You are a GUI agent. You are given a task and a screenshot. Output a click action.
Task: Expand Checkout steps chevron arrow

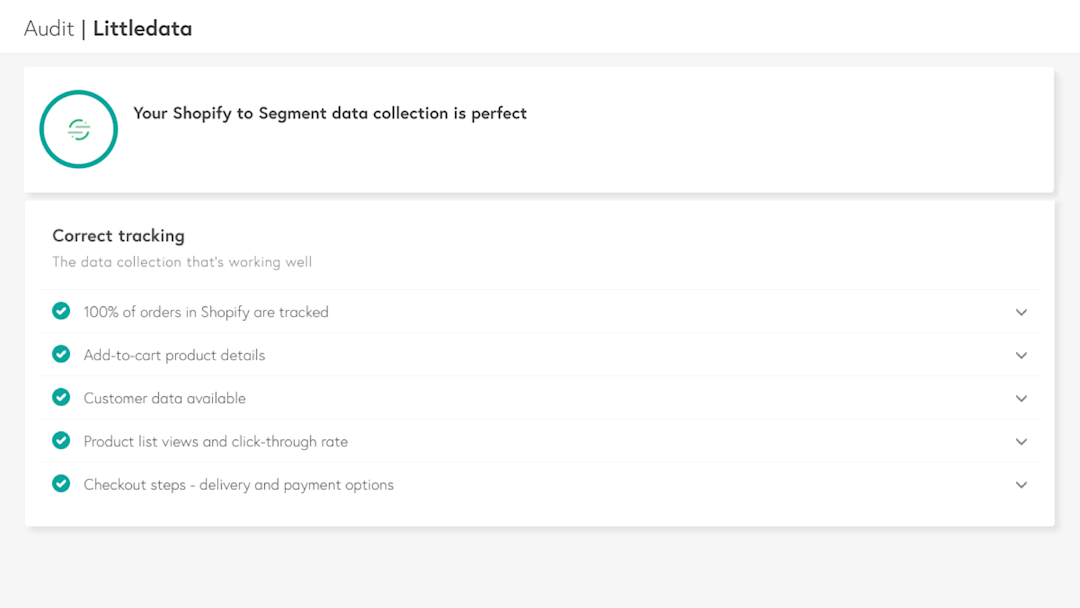(x=1021, y=484)
